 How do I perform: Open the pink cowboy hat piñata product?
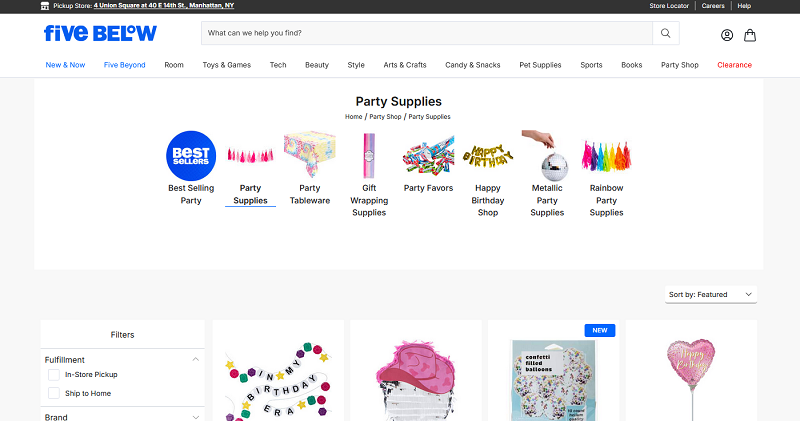tap(416, 371)
